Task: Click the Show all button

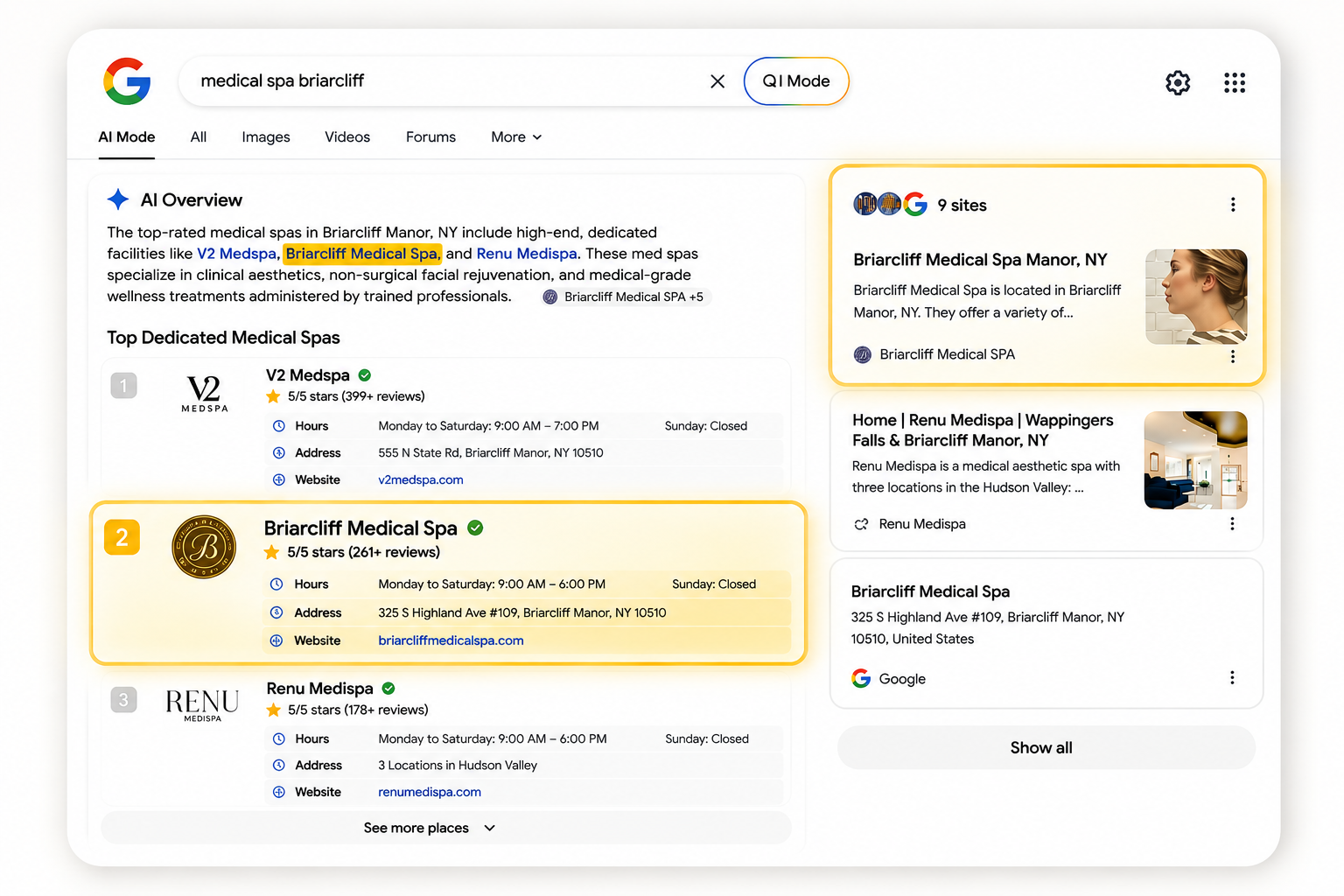Action: [1046, 747]
